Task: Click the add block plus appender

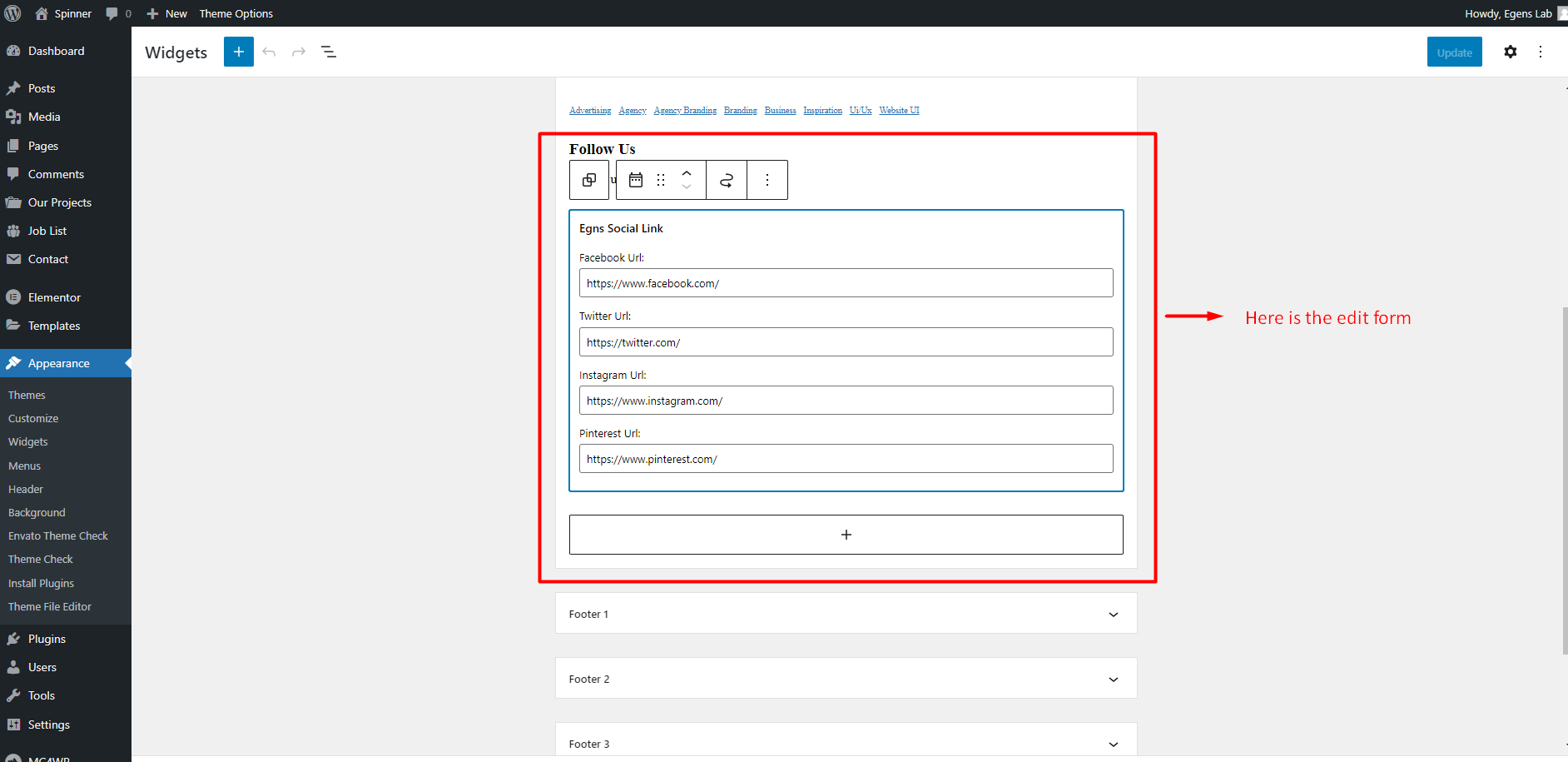Action: tap(846, 535)
